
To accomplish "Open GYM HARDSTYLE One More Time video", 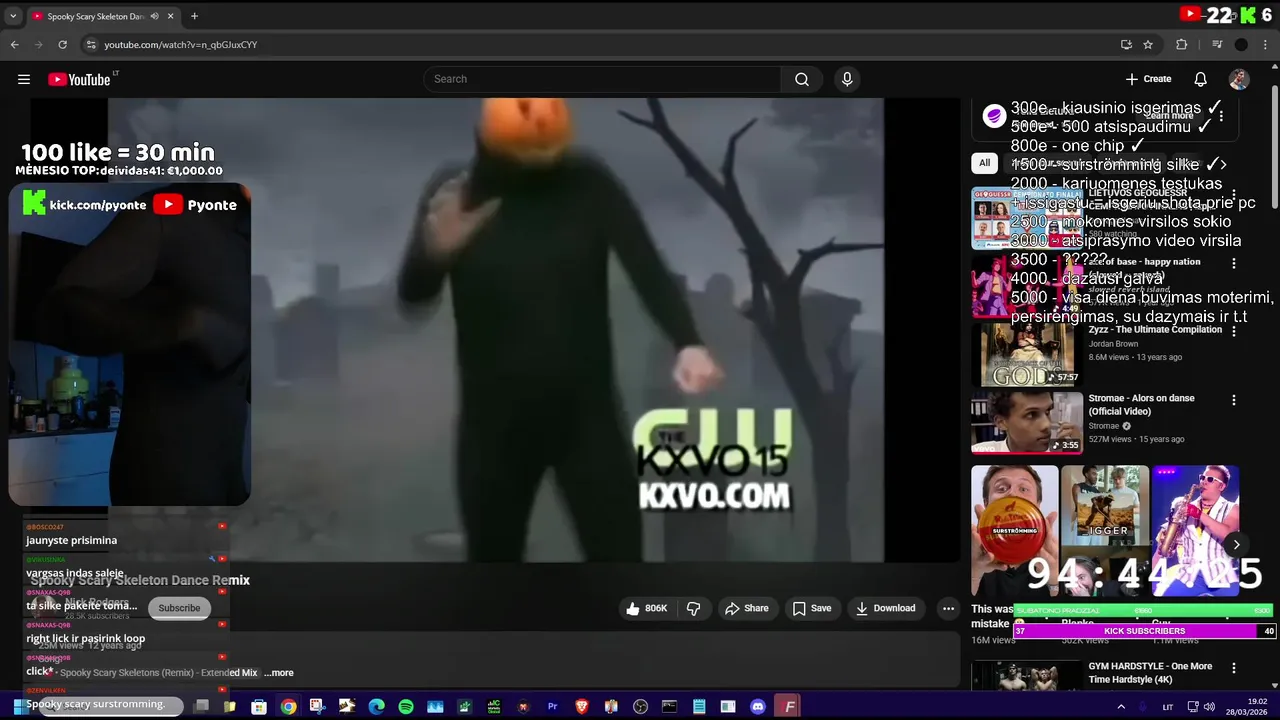I will pos(1150,673).
